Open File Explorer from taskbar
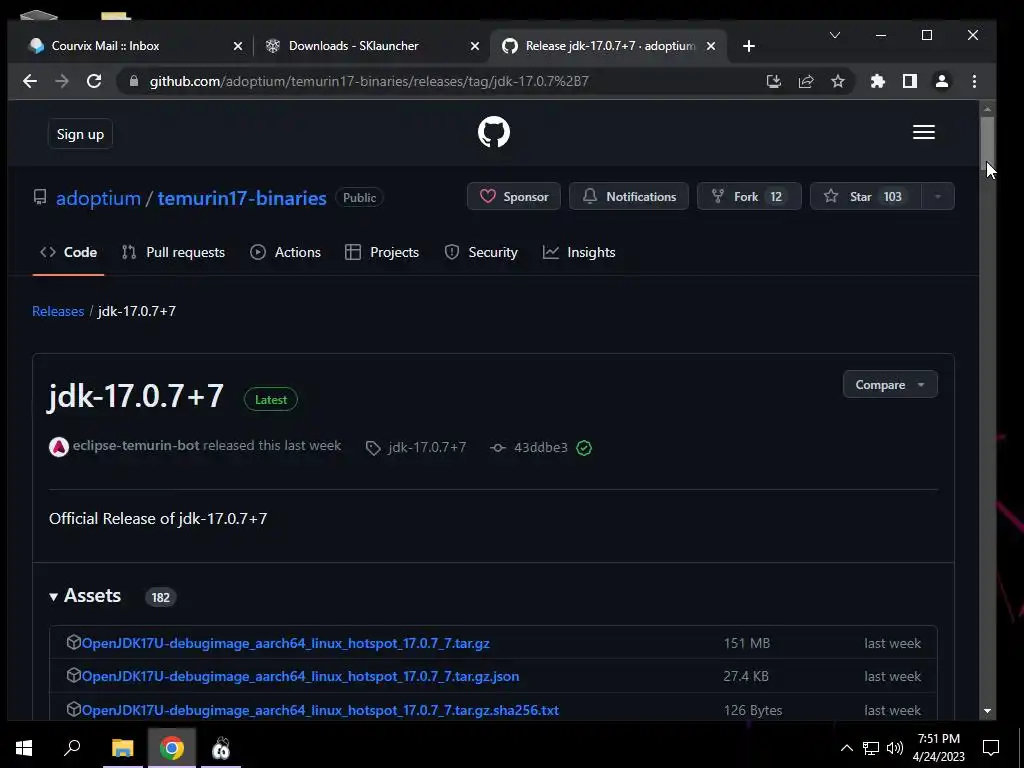1024x768 pixels. (122, 748)
